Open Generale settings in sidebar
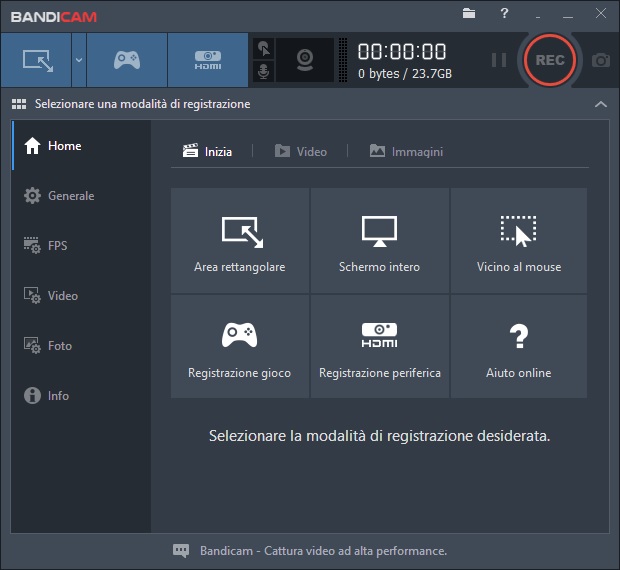The height and width of the screenshot is (570, 620). (81, 196)
